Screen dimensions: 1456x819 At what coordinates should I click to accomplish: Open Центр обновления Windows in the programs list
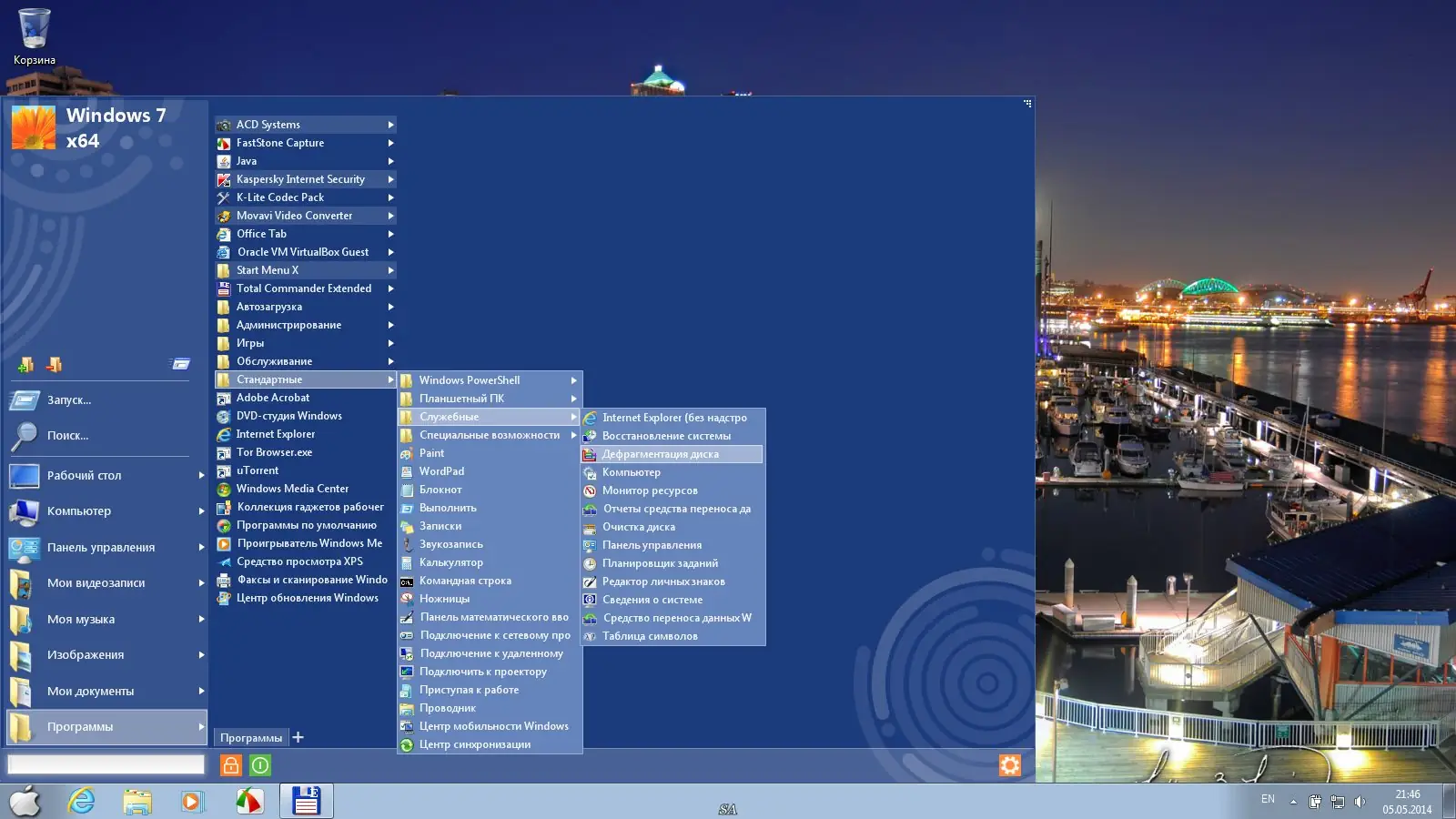pos(306,598)
